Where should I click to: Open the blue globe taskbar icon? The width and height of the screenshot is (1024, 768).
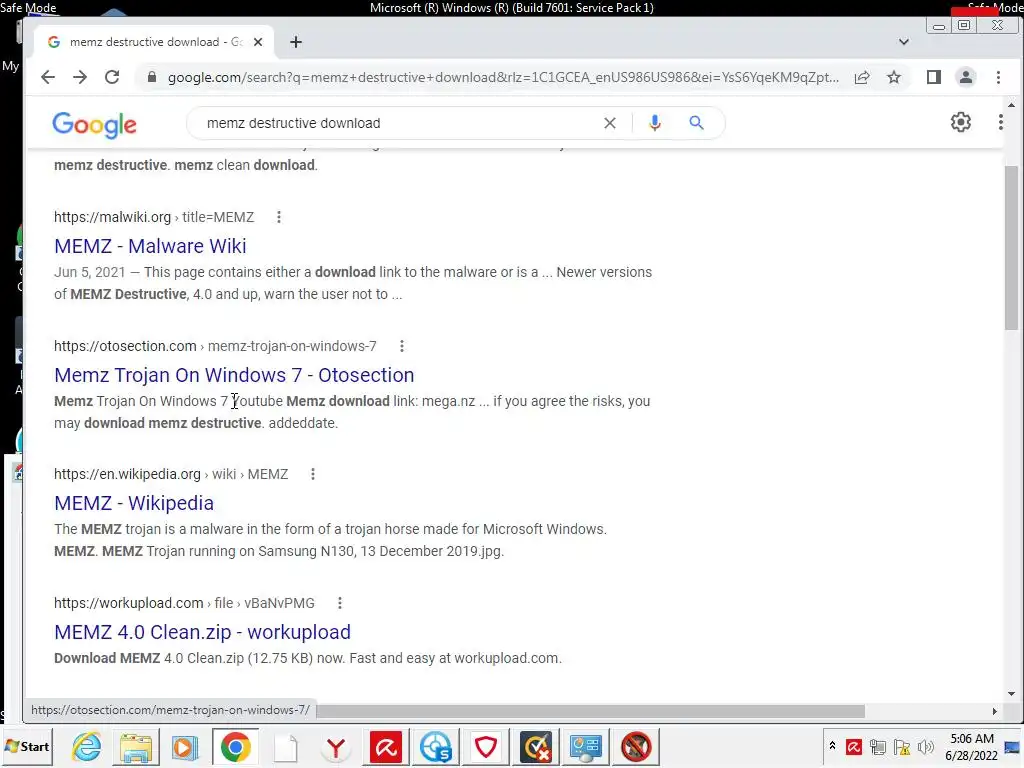[x=436, y=746]
